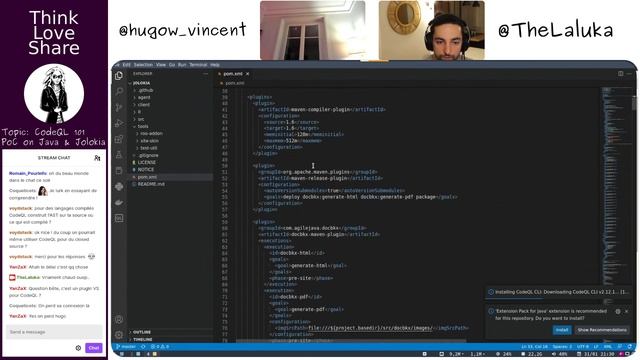
Task: Click the Ln, Col cursor position status item
Action: click(x=534, y=347)
